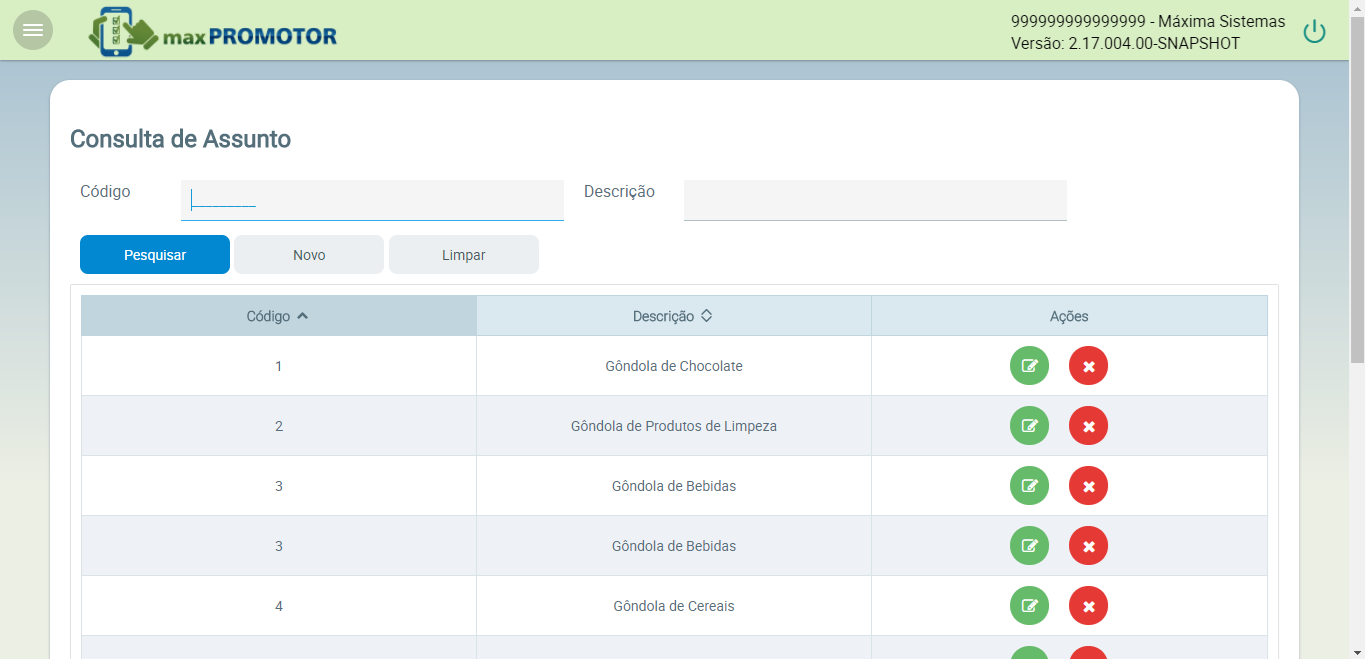Delete the Gôndola de Chocolate entry
The image size is (1365, 659).
click(1088, 366)
